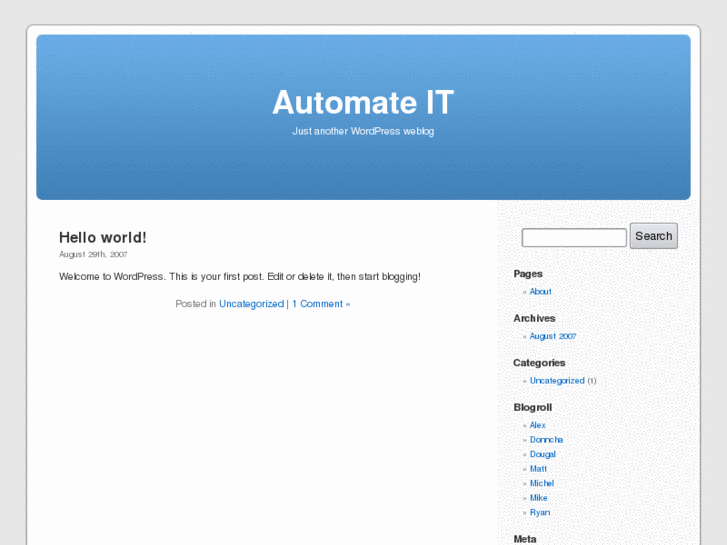Open the August 2007 archive link
The image size is (727, 545).
pos(553,336)
